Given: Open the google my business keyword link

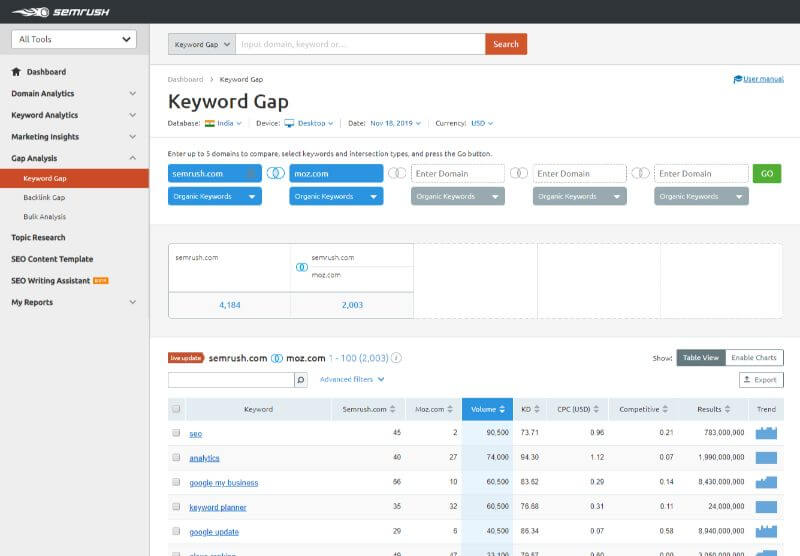Looking at the screenshot, I should coord(223,483).
